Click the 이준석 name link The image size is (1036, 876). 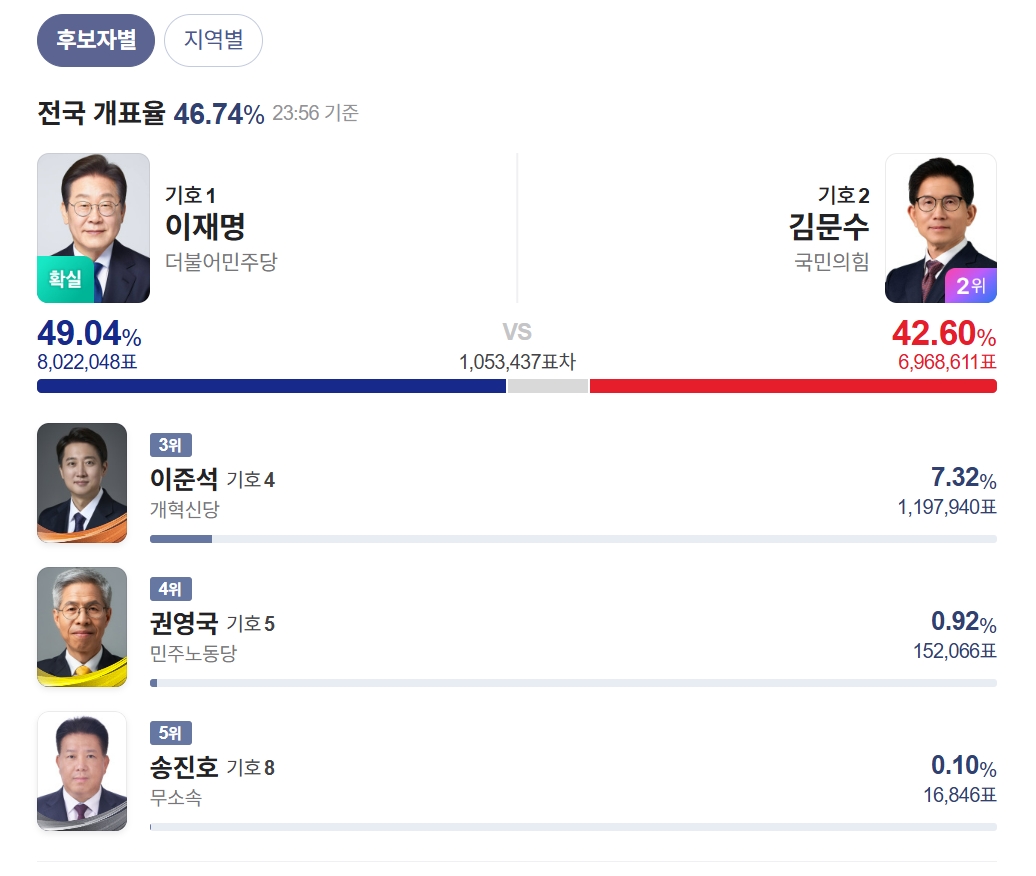184,480
